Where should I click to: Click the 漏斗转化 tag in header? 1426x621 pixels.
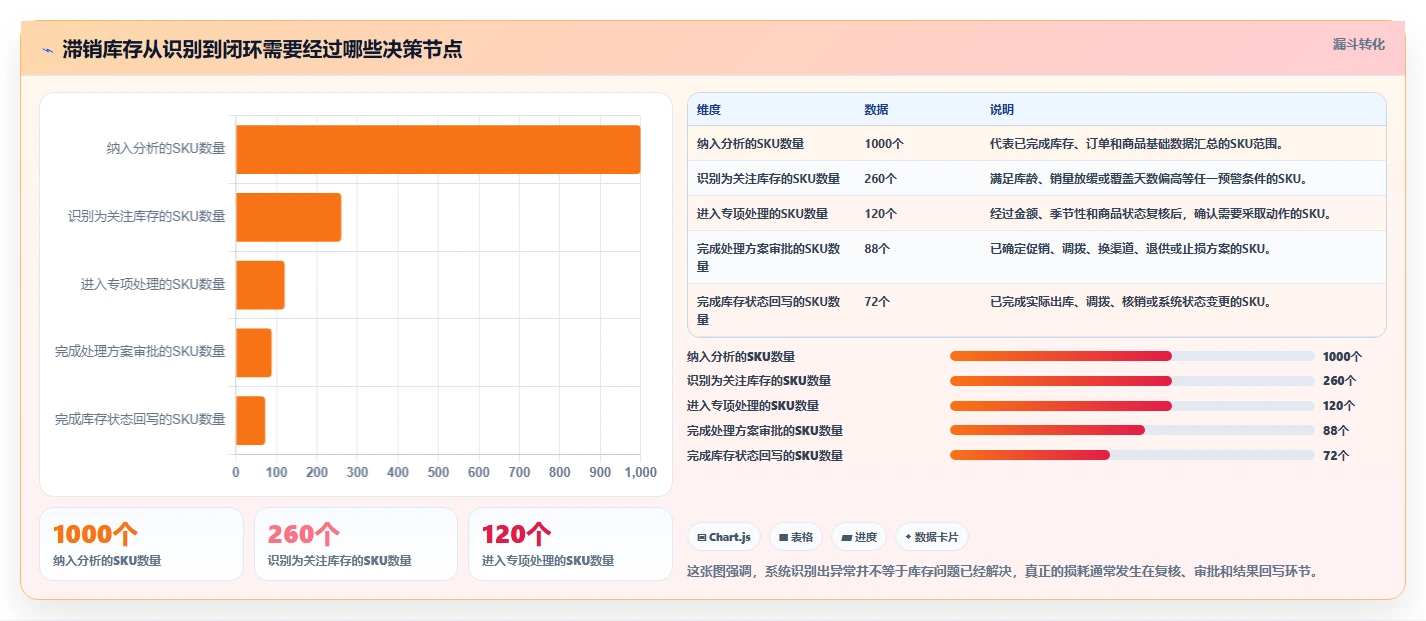1359,44
